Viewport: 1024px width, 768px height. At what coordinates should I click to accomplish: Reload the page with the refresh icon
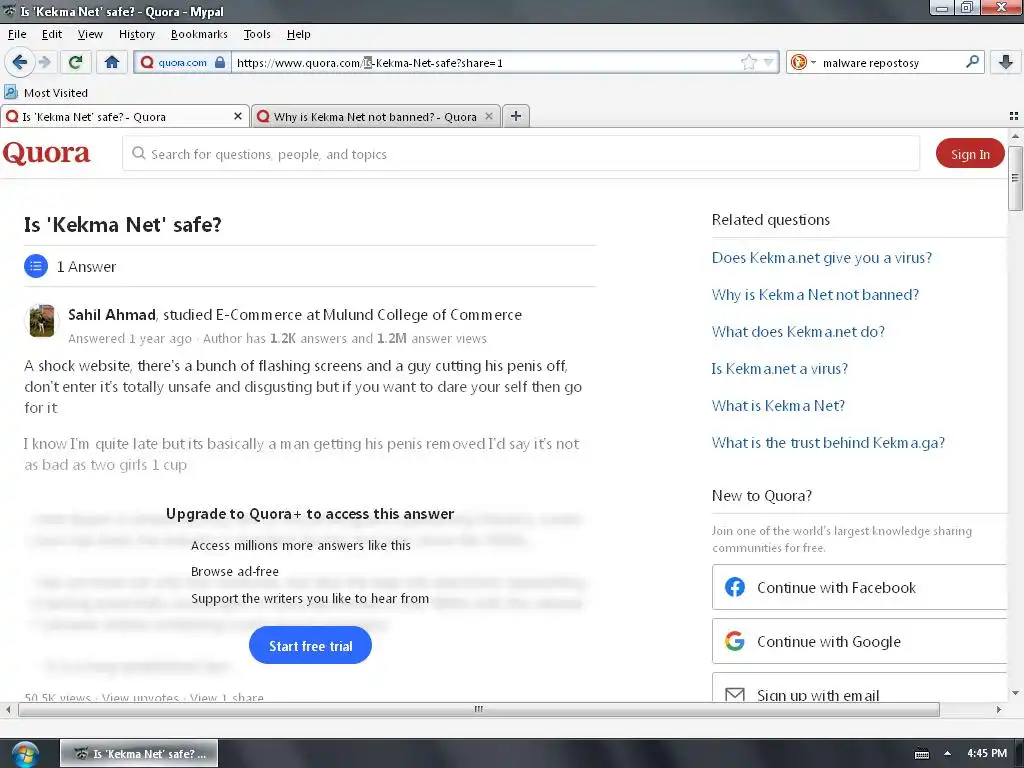[75, 63]
